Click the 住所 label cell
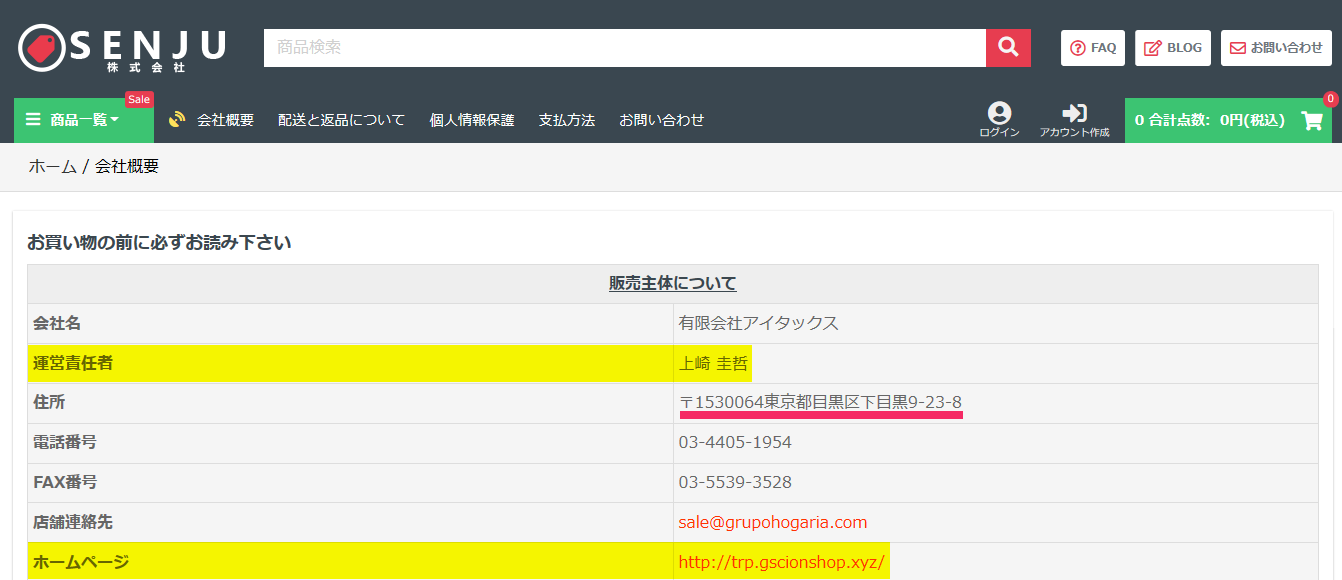 (350, 403)
